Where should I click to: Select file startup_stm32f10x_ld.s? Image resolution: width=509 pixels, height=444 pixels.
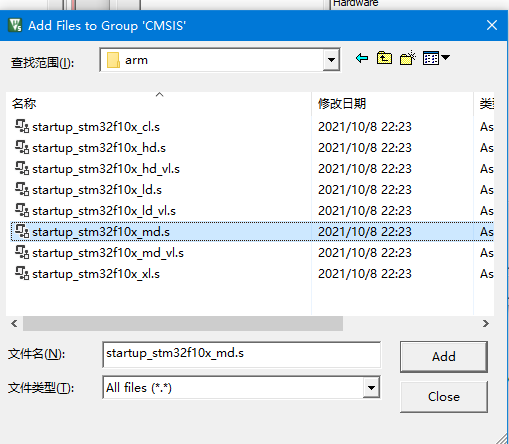coord(97,190)
